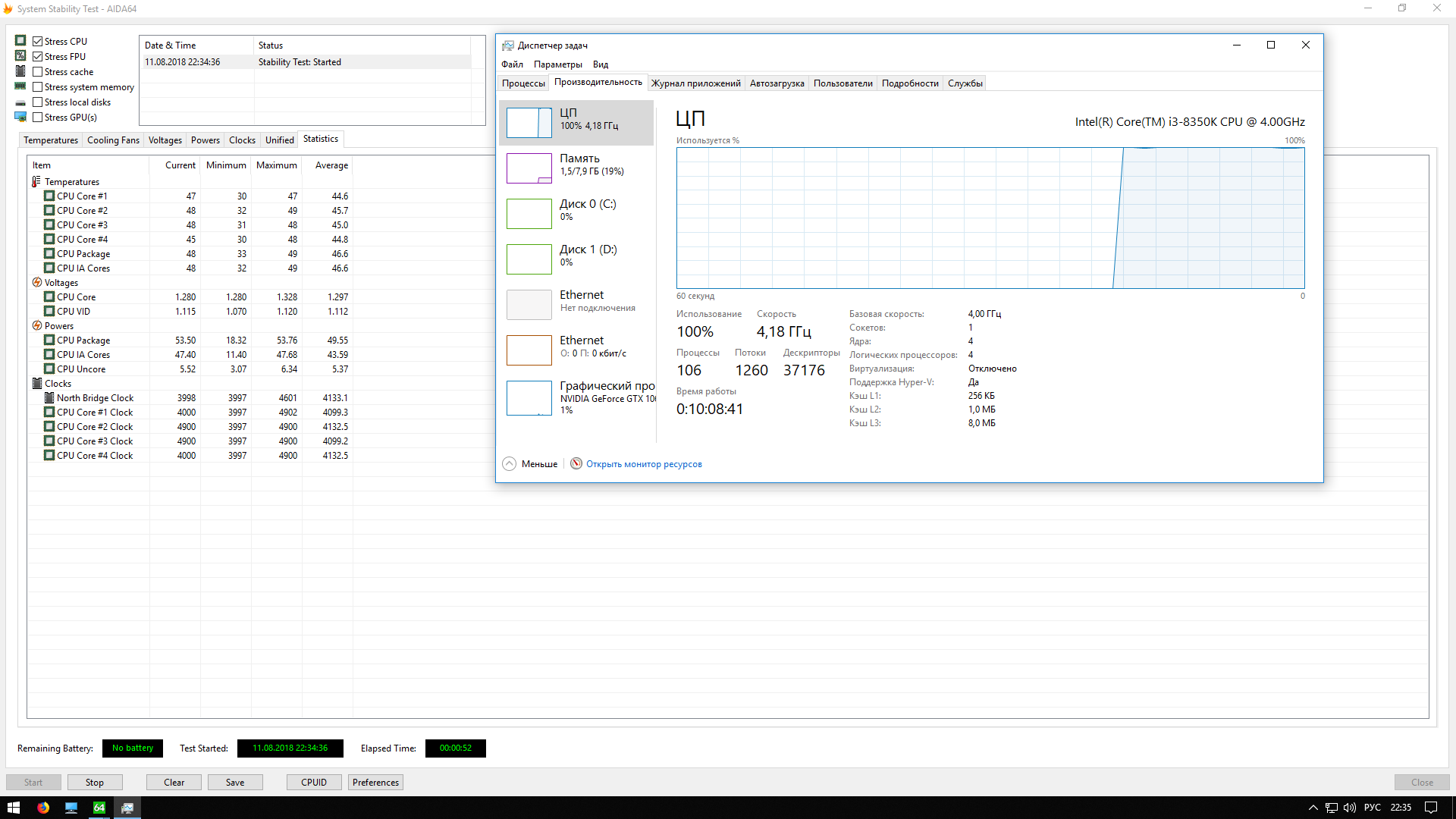Enable the Stress GPU(s) checkbox

[x=37, y=117]
